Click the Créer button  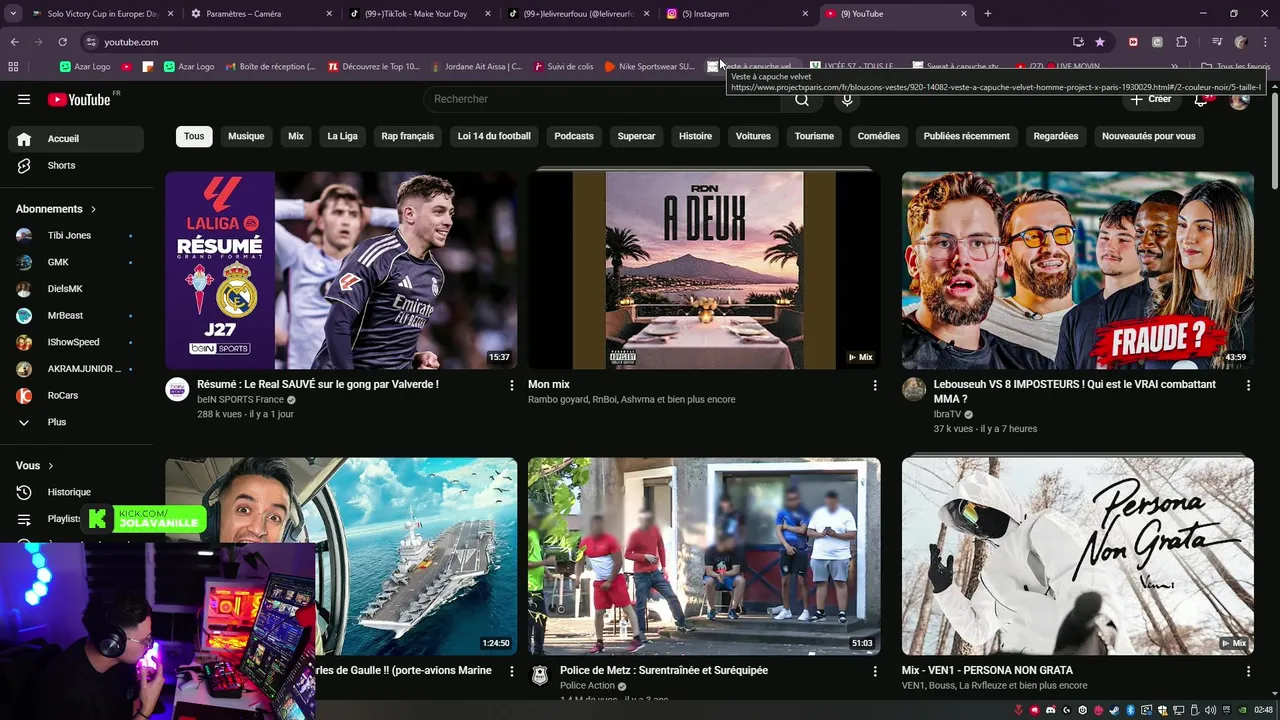[1150, 99]
